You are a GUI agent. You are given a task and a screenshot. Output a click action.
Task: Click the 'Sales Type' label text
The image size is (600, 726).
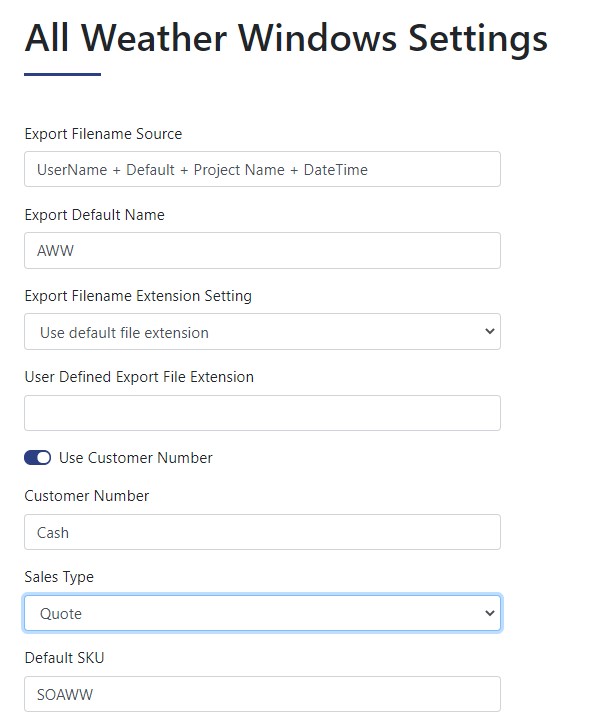pos(59,577)
